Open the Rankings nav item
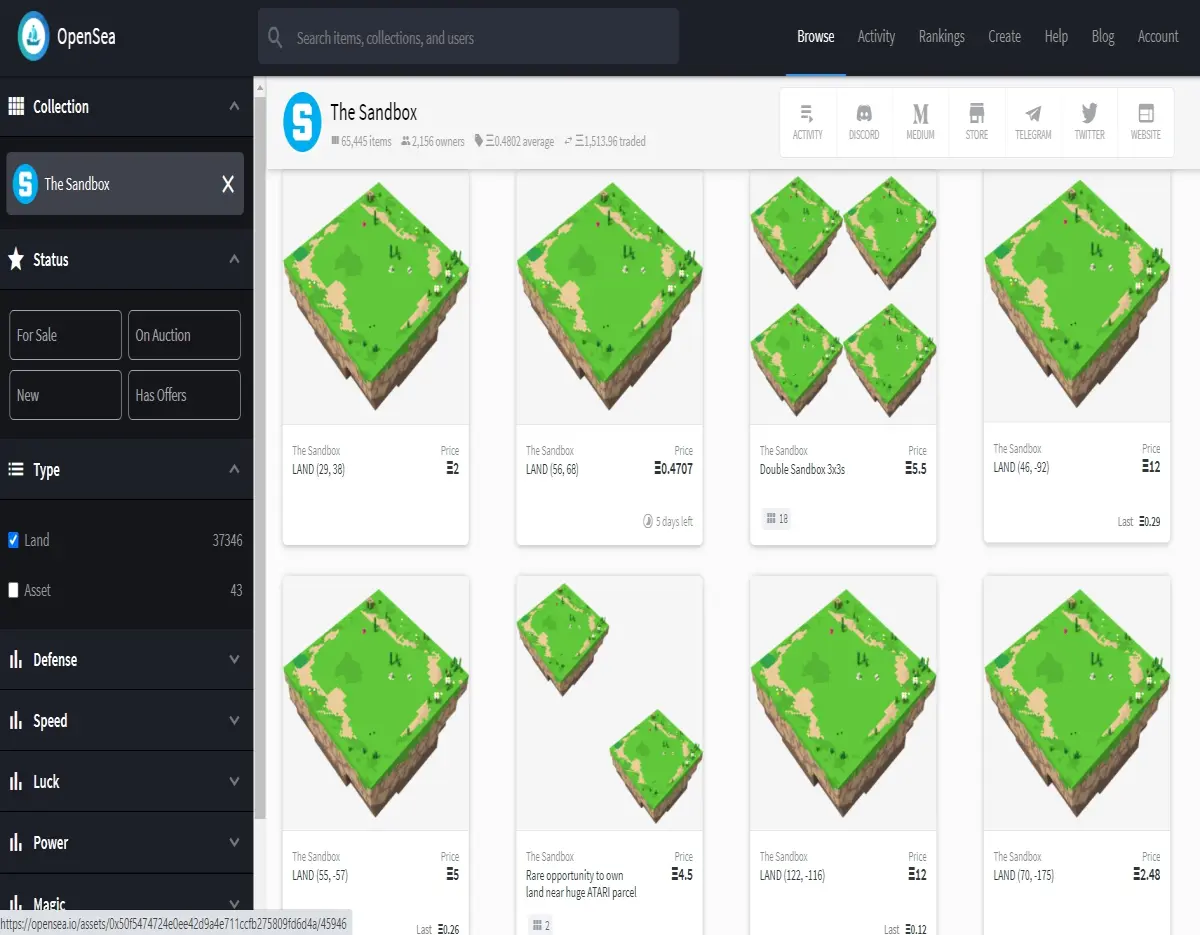This screenshot has width=1200, height=935. [x=942, y=37]
